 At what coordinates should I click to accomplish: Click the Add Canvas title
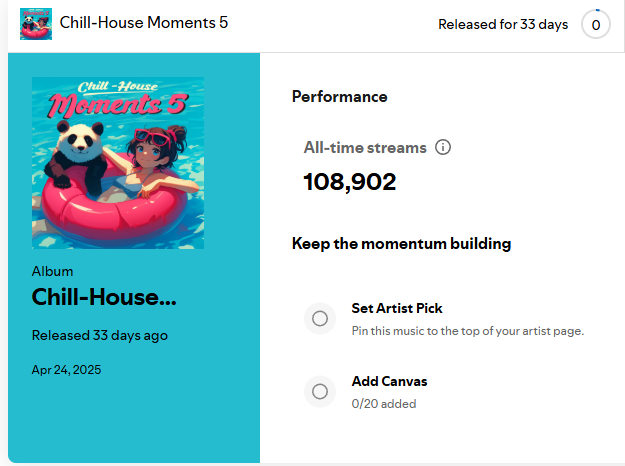[x=389, y=381]
